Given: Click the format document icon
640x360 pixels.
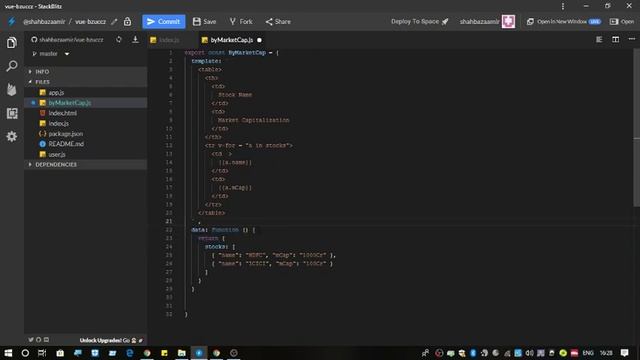Looking at the screenshot, I should (x=599, y=40).
